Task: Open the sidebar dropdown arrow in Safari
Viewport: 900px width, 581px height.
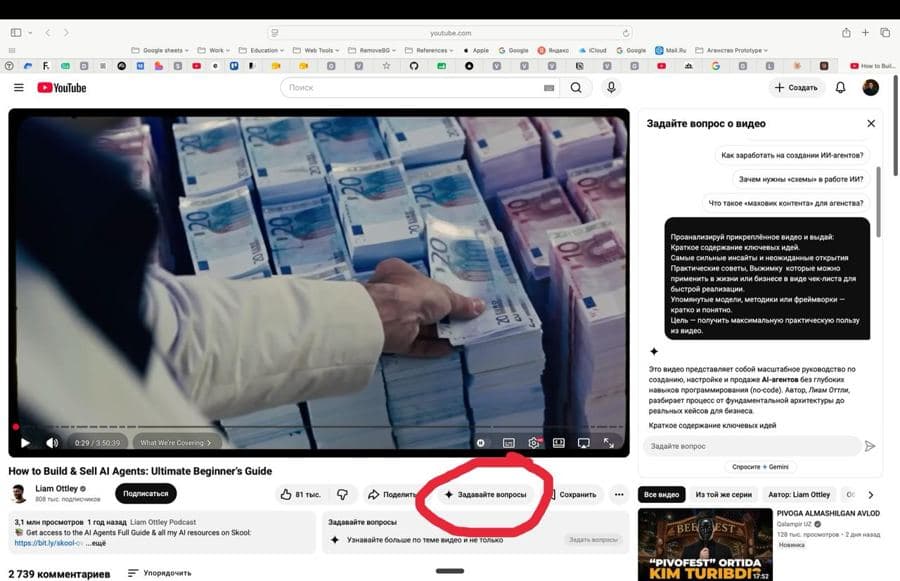Action: 30,33
